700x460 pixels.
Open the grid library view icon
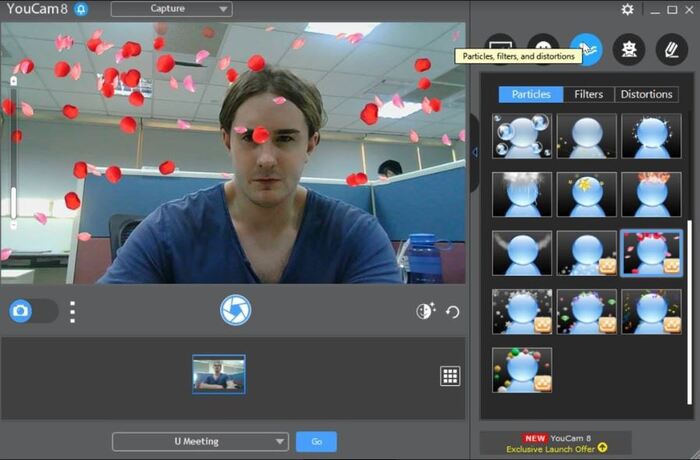pyautogui.click(x=450, y=376)
